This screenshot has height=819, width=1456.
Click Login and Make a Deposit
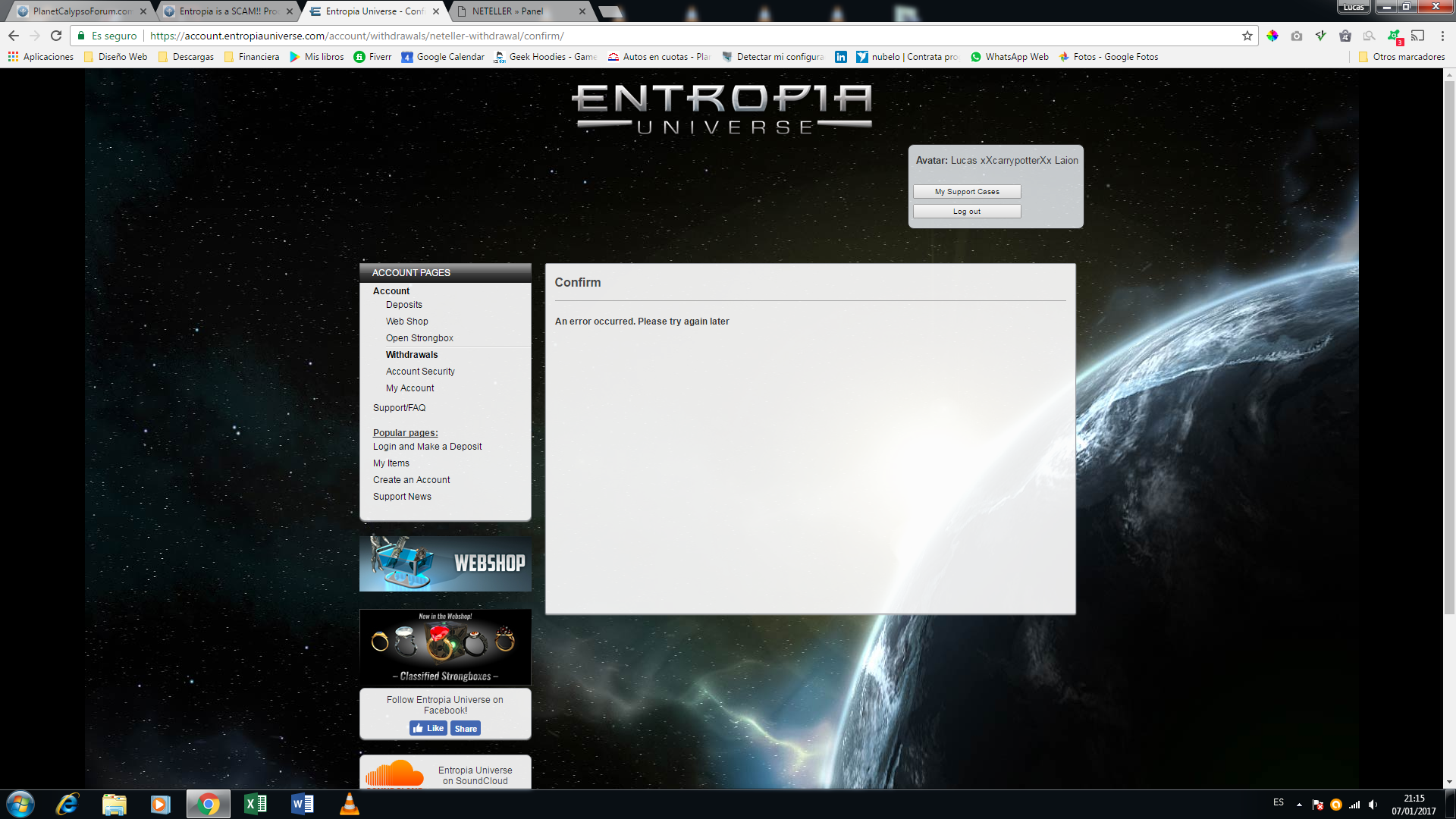(427, 447)
